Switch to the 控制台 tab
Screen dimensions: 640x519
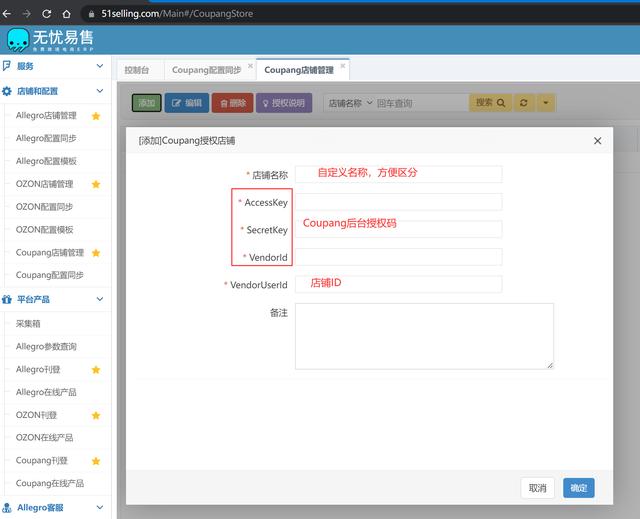[x=138, y=70]
